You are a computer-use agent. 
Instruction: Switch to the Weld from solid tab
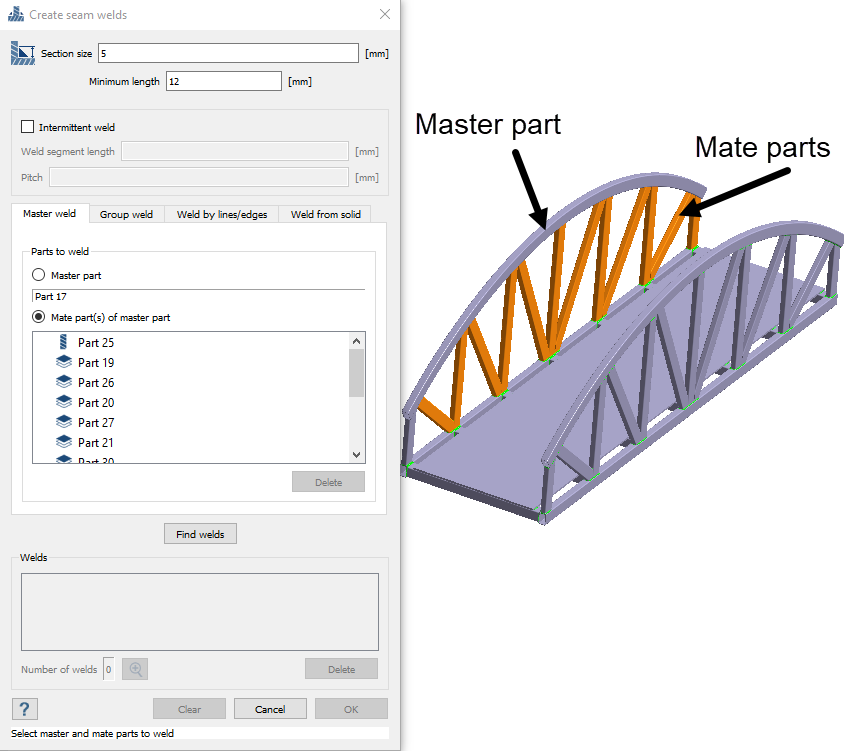pos(325,214)
